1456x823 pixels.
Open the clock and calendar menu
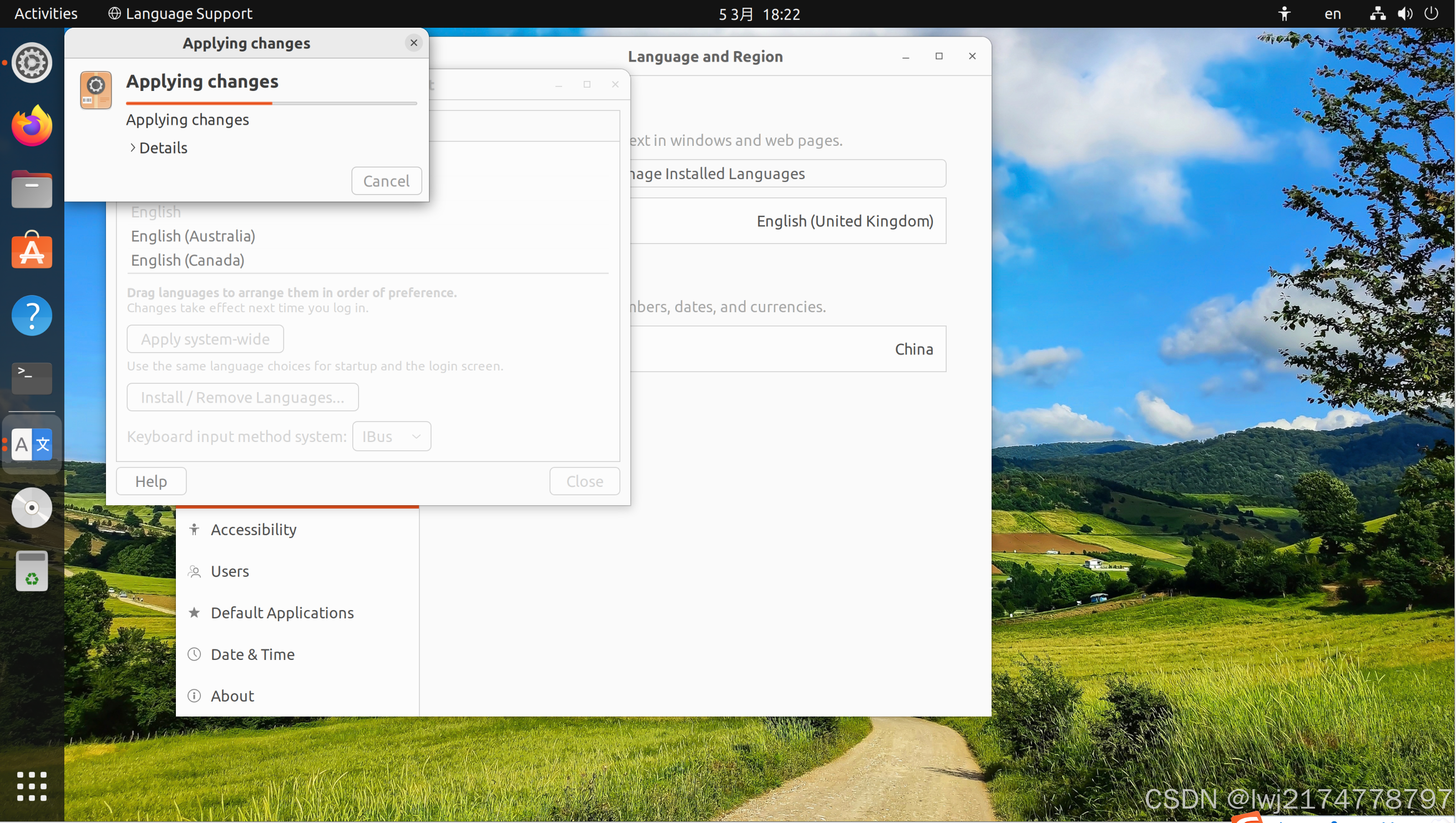[760, 14]
